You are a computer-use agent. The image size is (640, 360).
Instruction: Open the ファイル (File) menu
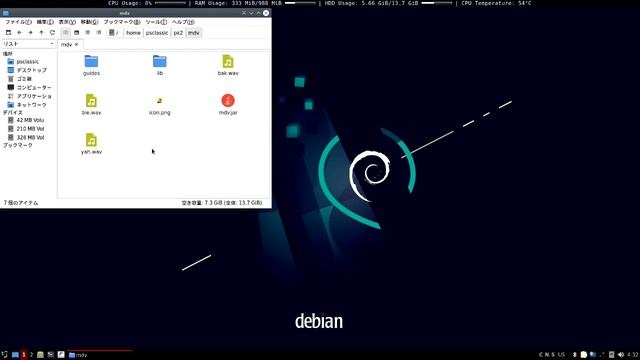[18, 22]
